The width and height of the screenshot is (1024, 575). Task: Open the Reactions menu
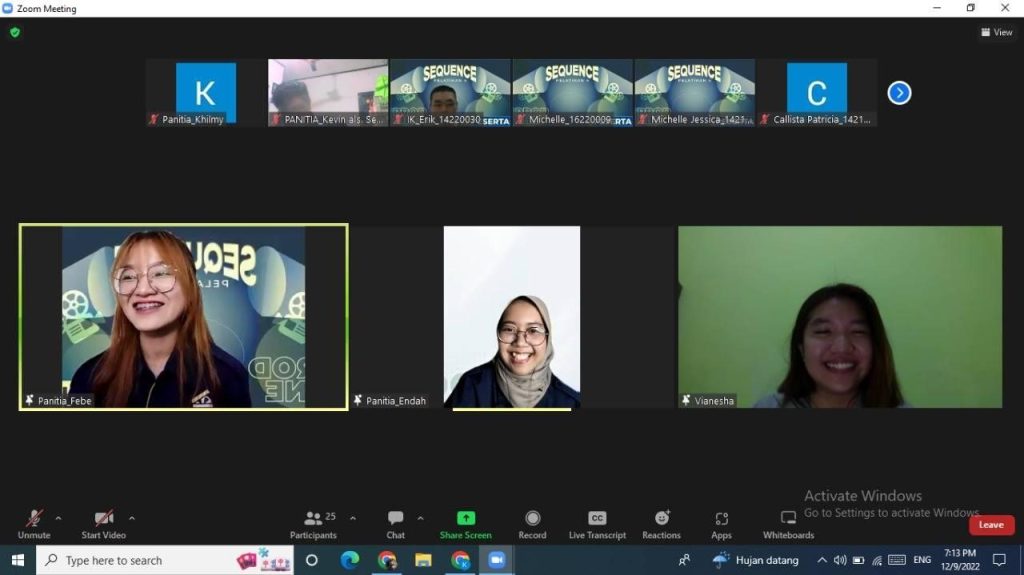[661, 525]
